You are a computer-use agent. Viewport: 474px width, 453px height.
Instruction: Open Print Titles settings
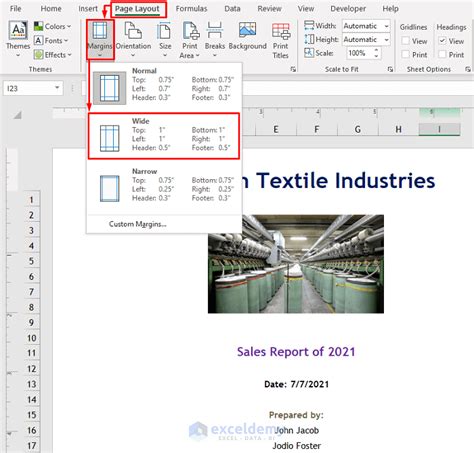[x=281, y=41]
